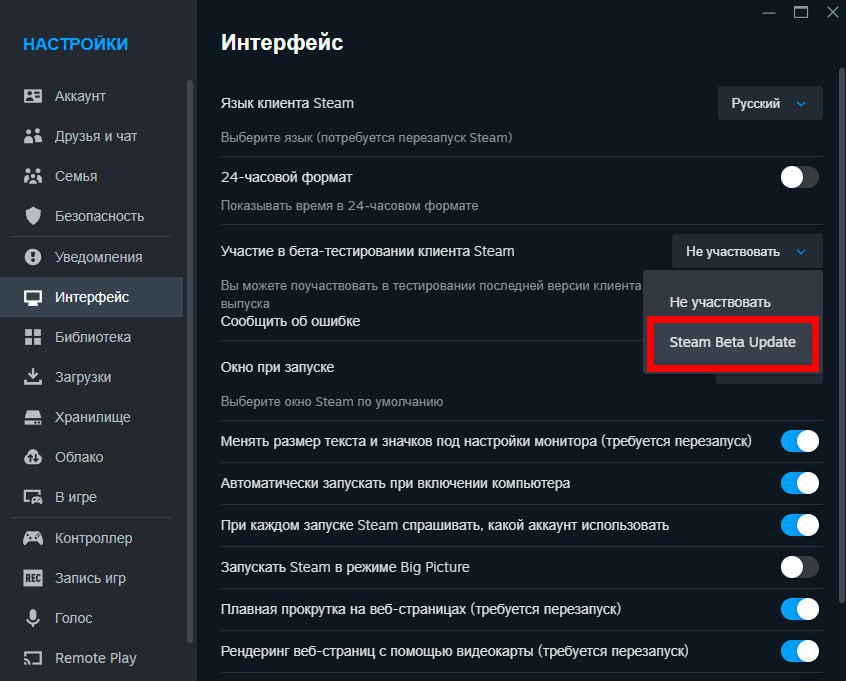The height and width of the screenshot is (681, 846).
Task: Choose Не участвовать in the dropdown list
Action: click(733, 302)
